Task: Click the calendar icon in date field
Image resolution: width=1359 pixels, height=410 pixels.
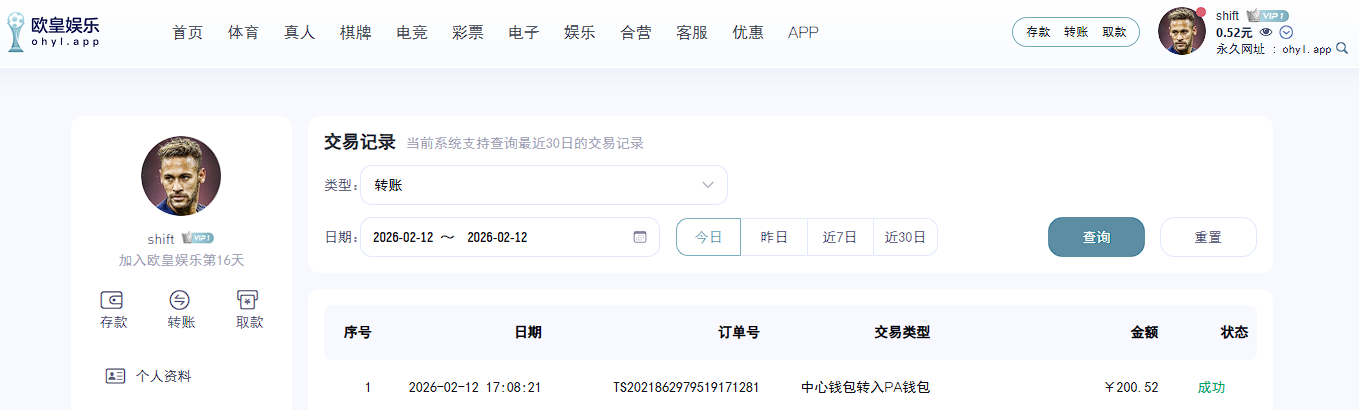Action: click(x=640, y=237)
